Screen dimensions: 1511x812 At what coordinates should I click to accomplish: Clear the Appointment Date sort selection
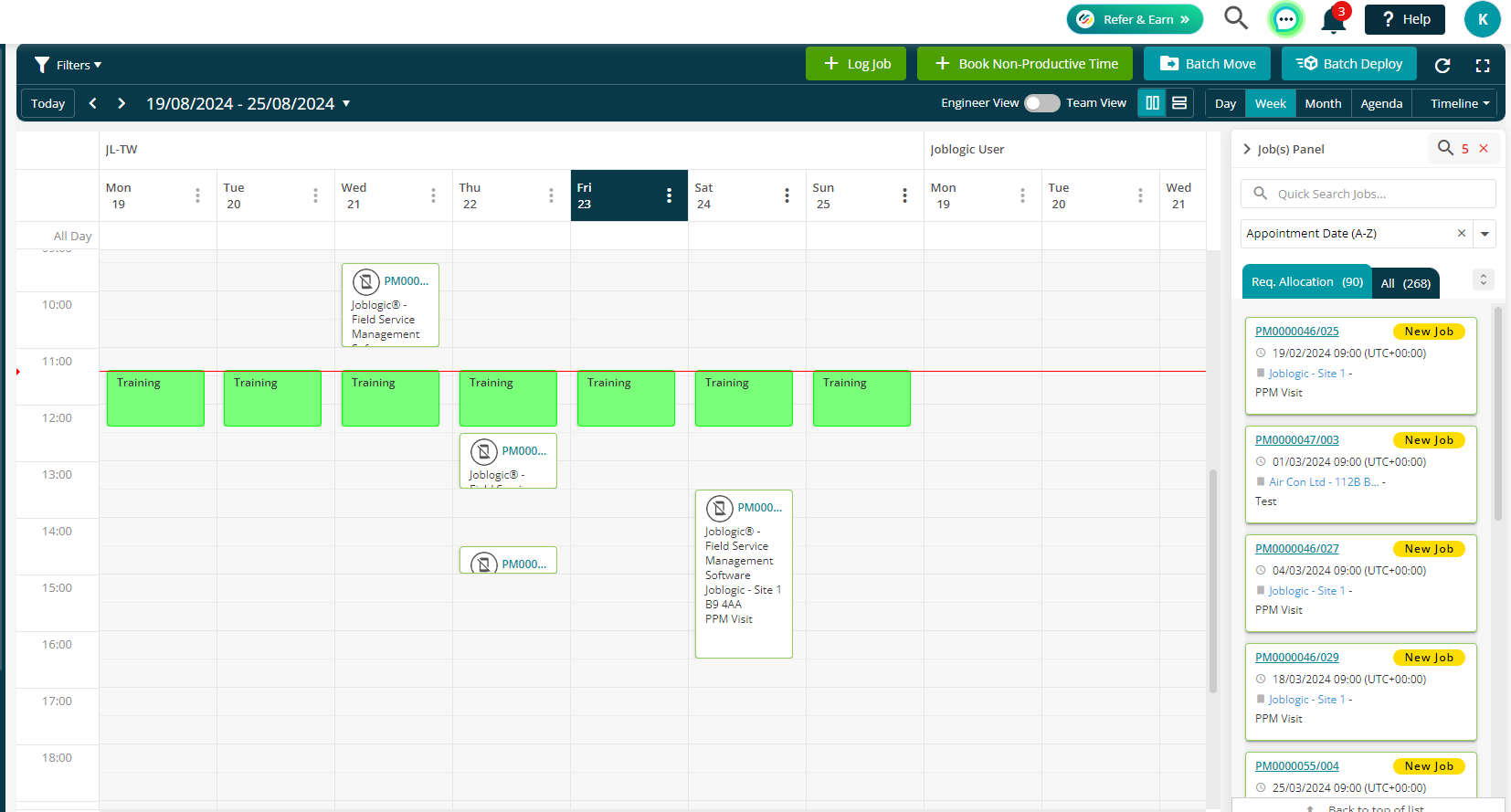[x=1462, y=233]
